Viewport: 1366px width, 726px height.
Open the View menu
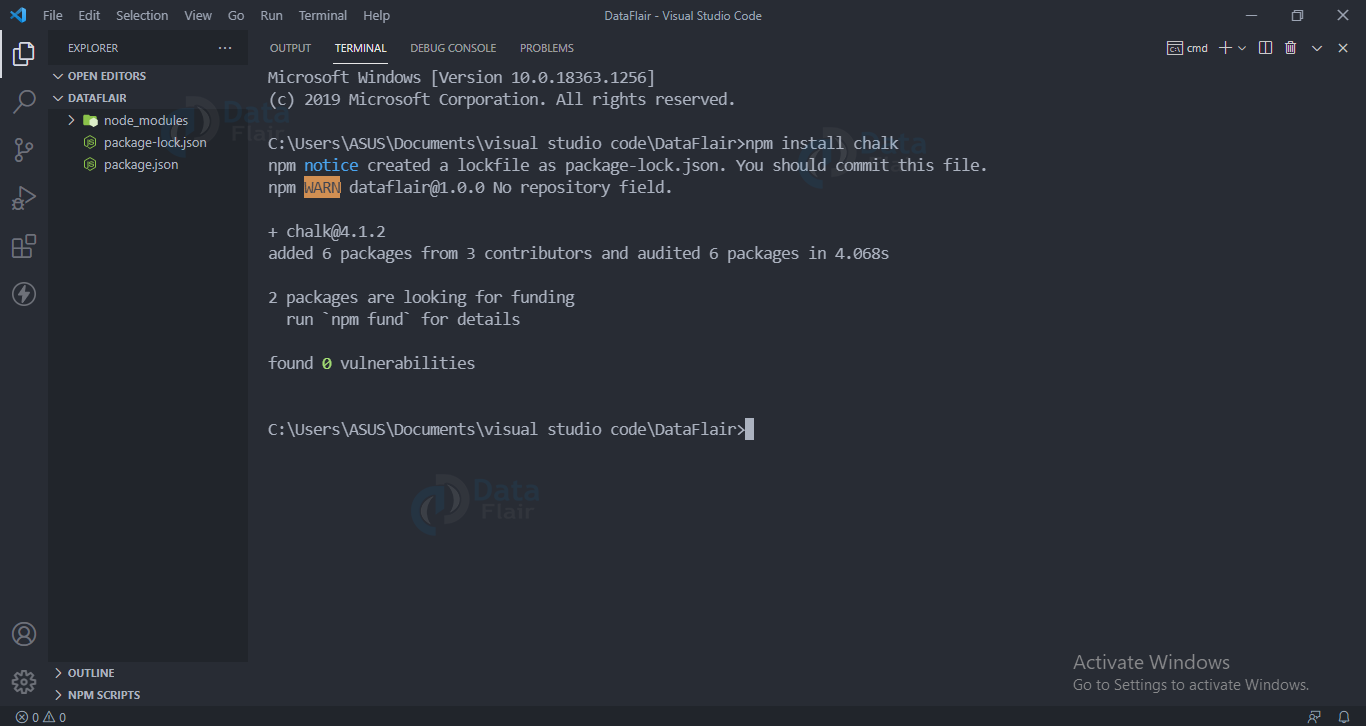click(x=198, y=15)
